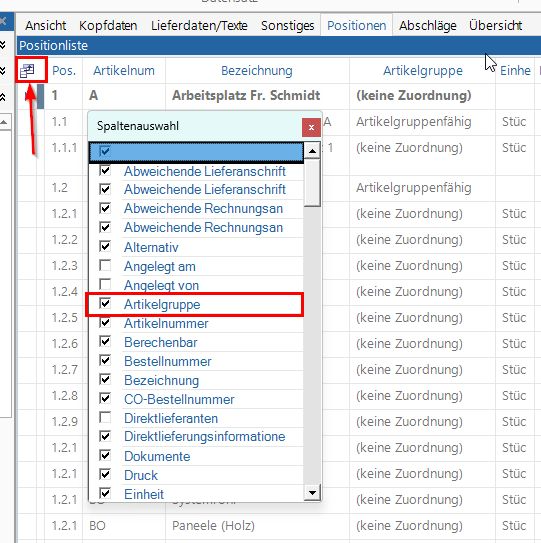The height and width of the screenshot is (543, 541).
Task: Open the Kopfdaten tab
Action: [x=108, y=26]
